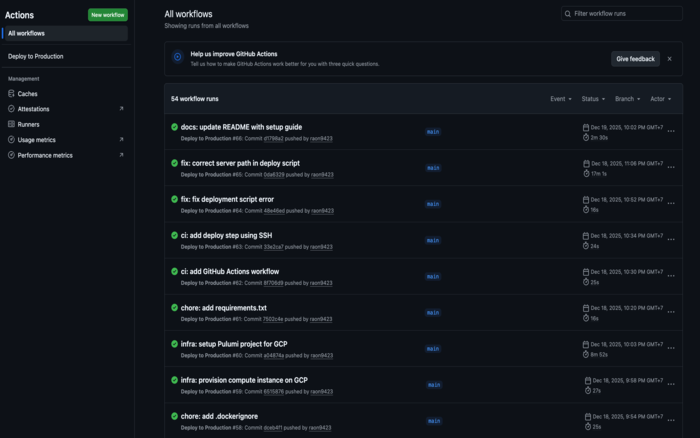The height and width of the screenshot is (438, 700).
Task: Open commit link in run #63
Action: pos(273,247)
